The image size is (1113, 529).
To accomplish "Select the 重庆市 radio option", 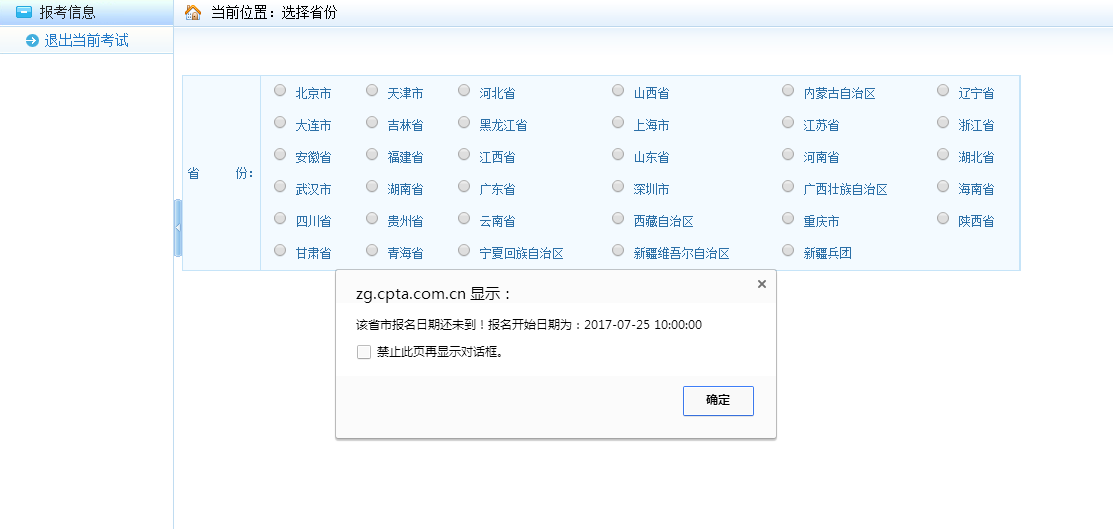I will [788, 219].
